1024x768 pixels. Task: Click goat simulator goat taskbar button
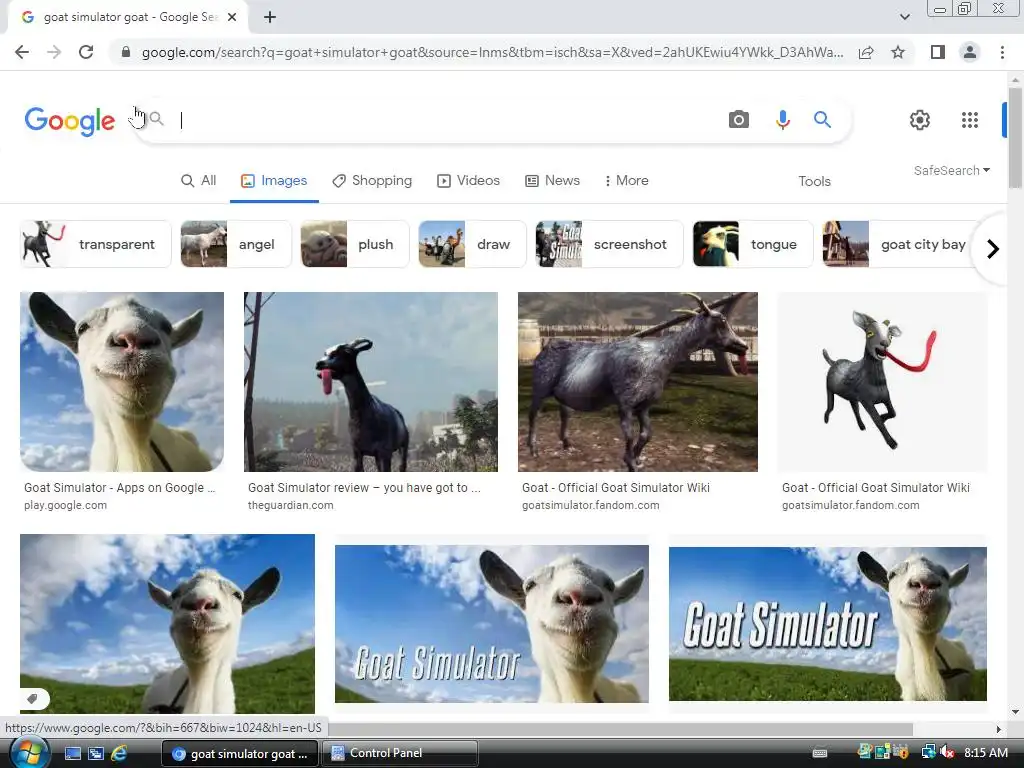[240, 754]
